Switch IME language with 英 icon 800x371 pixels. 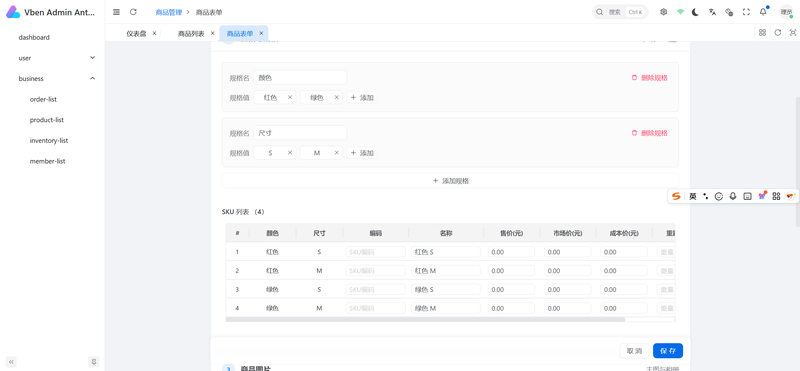tap(692, 196)
